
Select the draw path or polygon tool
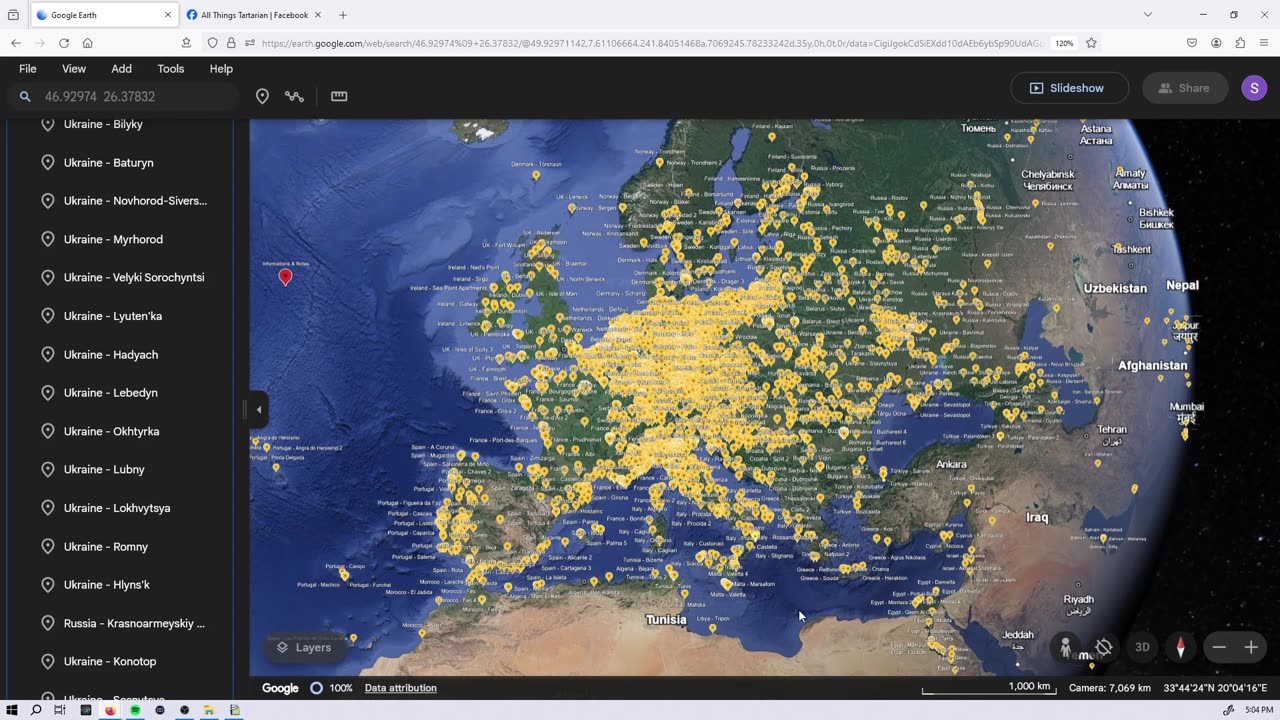point(294,96)
